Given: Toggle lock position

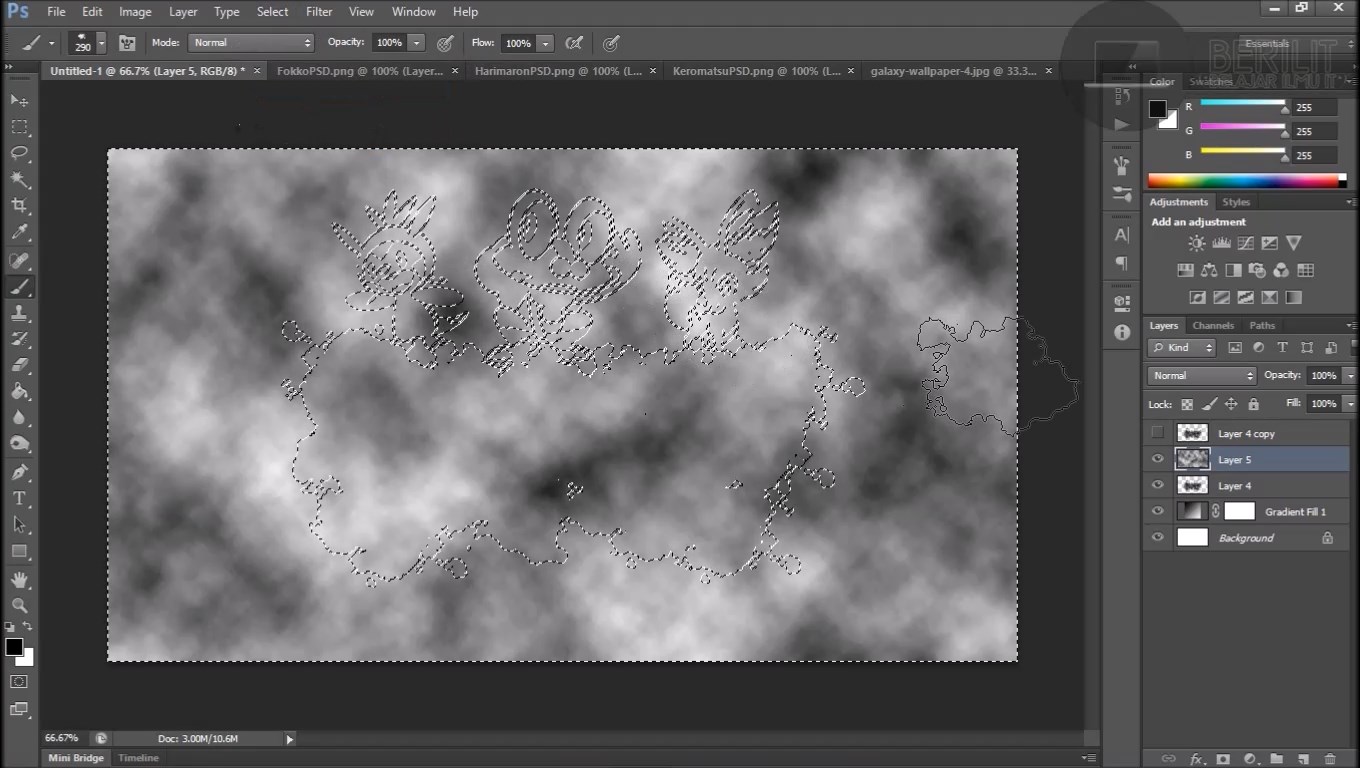Looking at the screenshot, I should pos(1231,404).
